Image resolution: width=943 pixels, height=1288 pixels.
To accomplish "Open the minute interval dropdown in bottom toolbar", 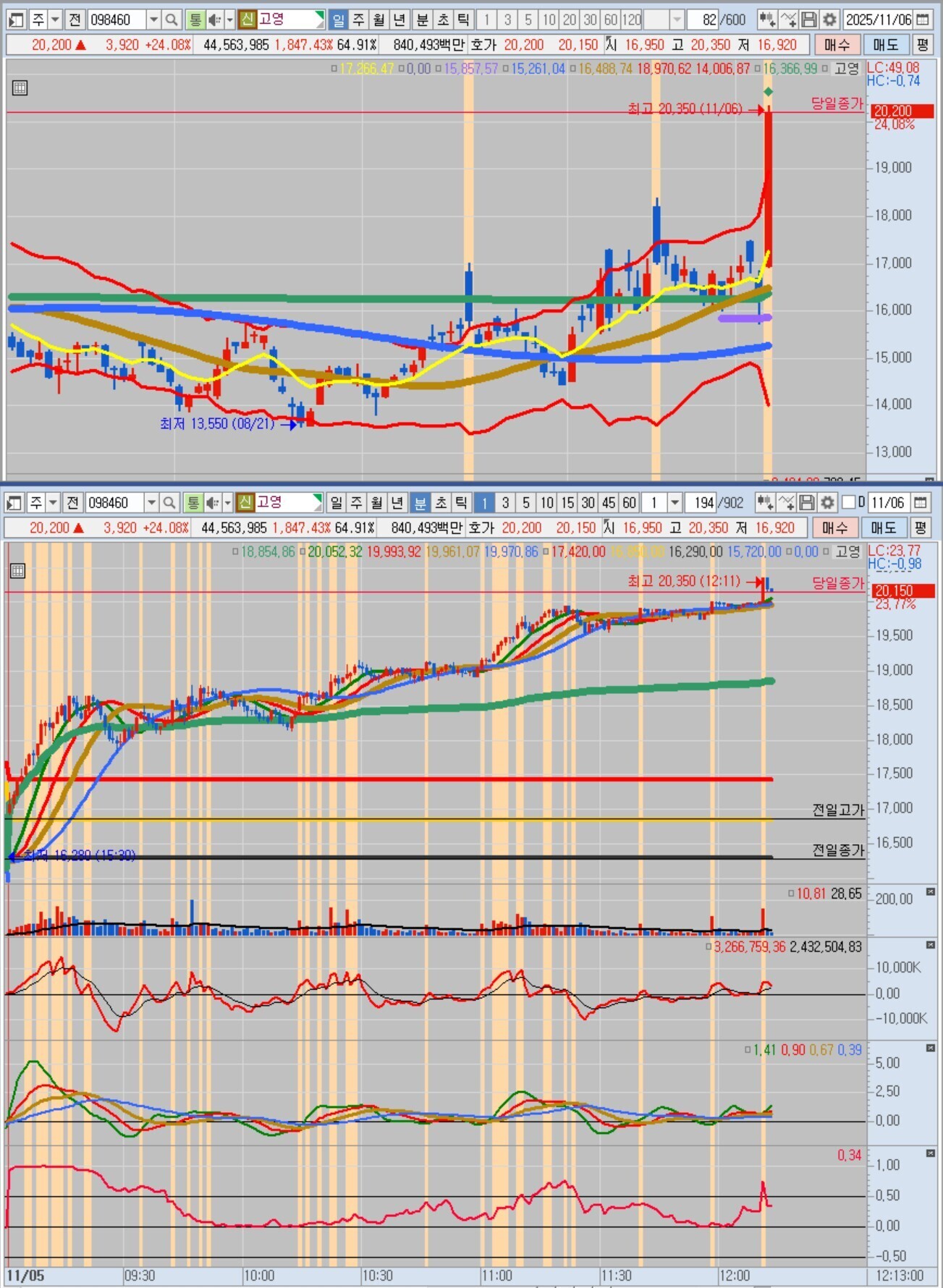I will click(x=675, y=502).
